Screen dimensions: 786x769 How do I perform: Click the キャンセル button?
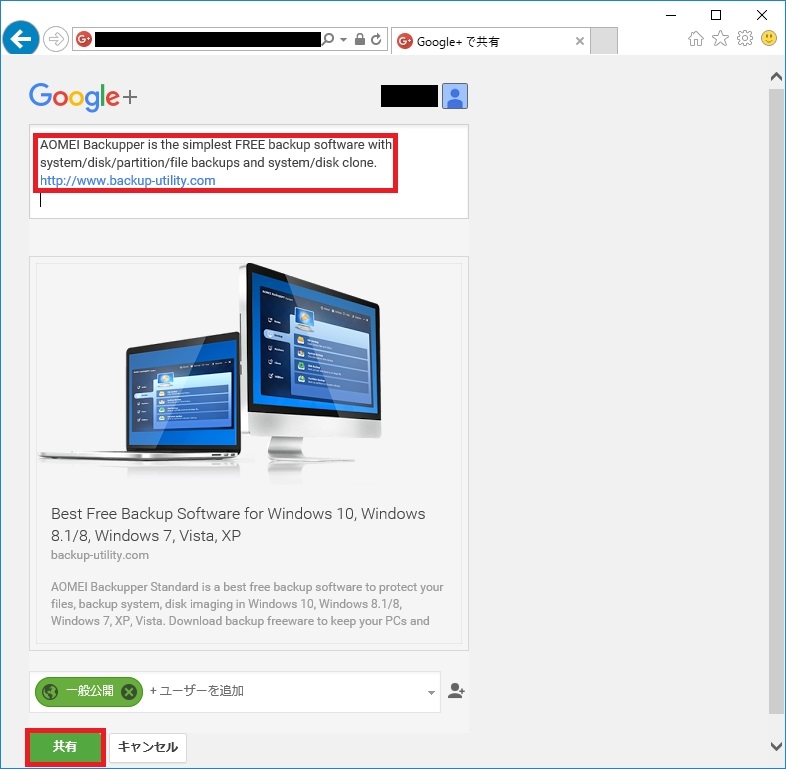point(148,747)
